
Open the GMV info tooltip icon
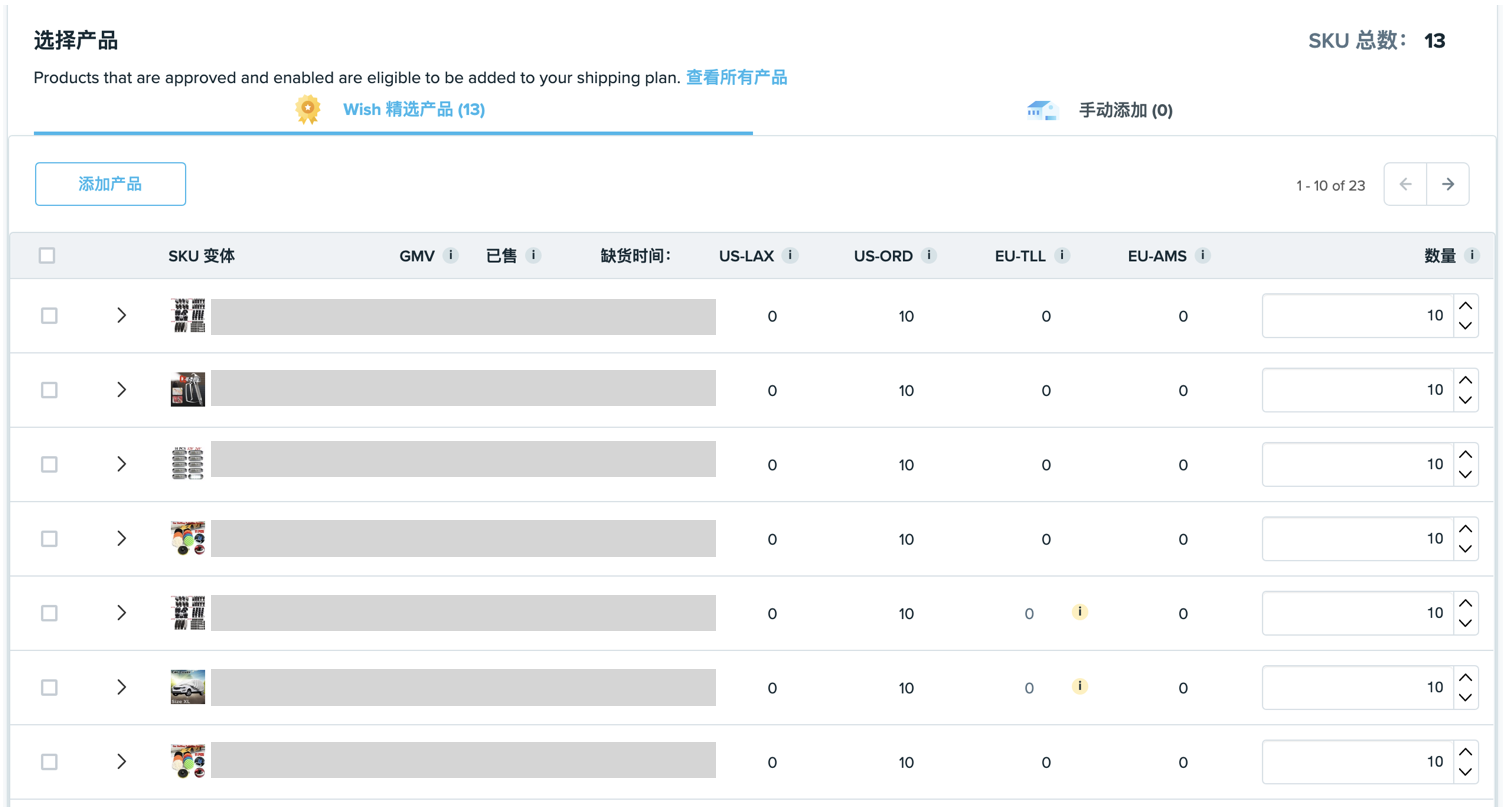click(x=451, y=255)
